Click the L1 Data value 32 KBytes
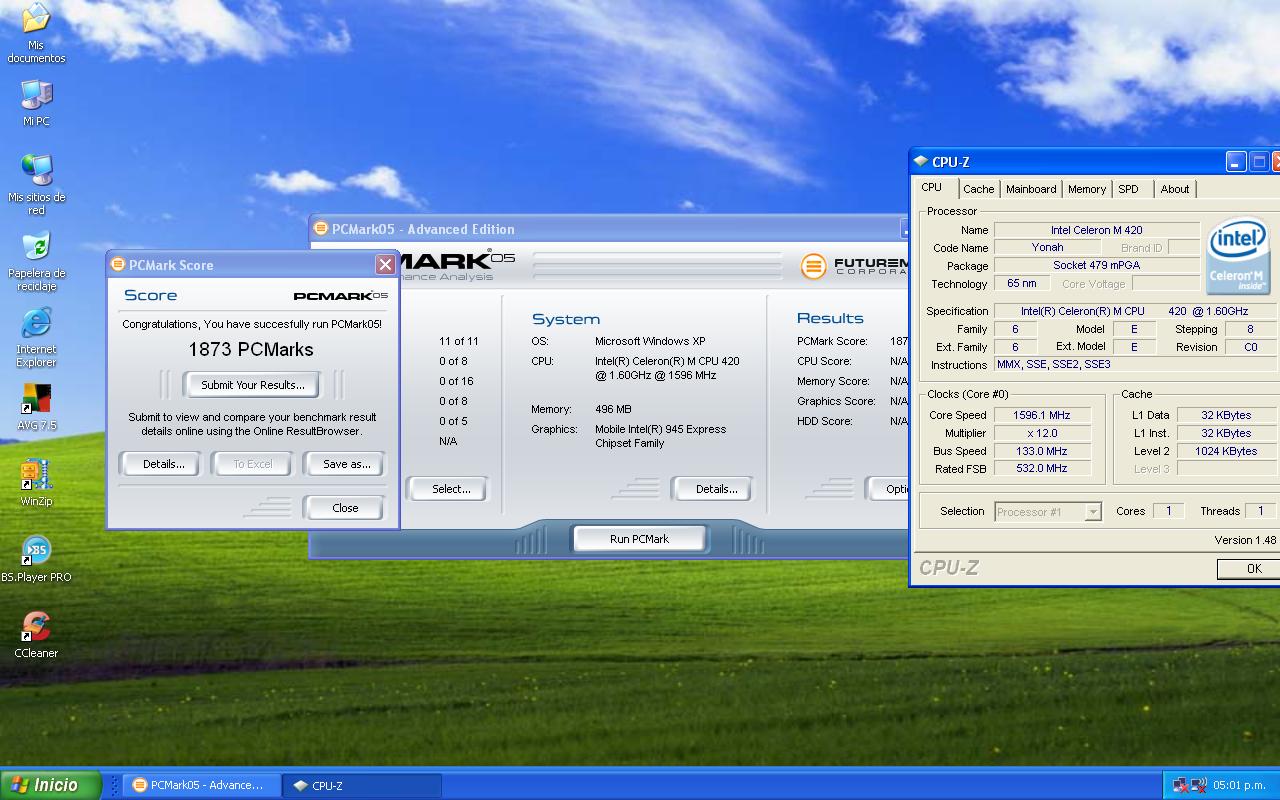 pyautogui.click(x=1226, y=415)
